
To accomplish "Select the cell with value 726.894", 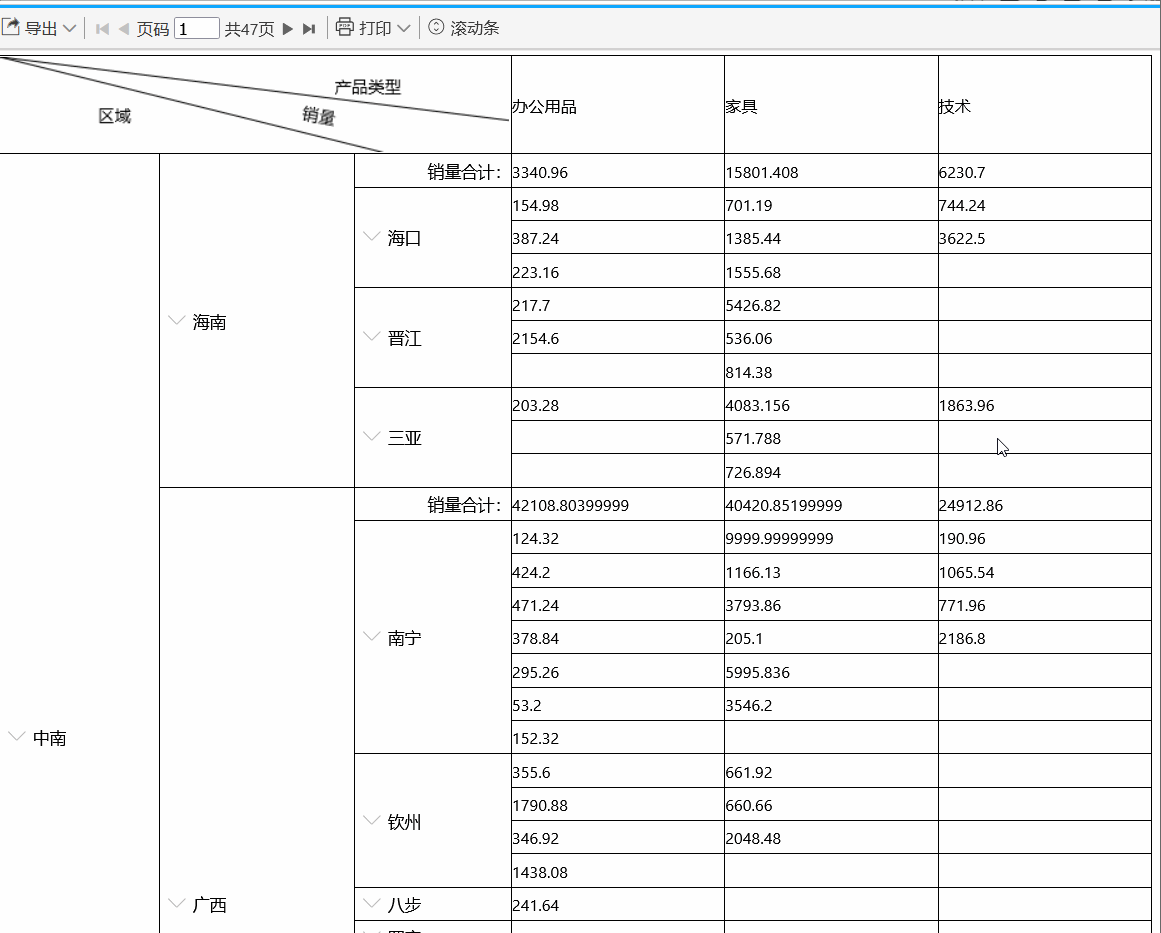I will point(831,472).
